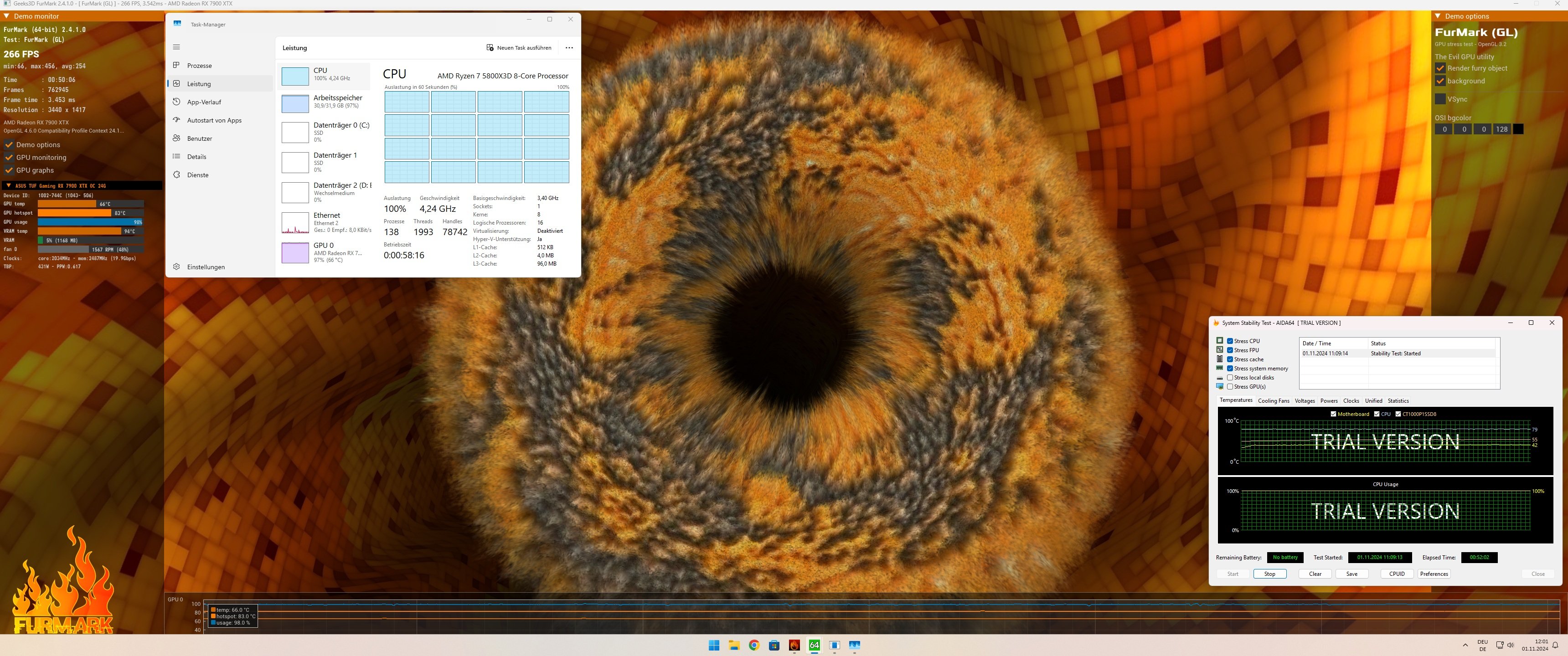Stop the AIDA64 stability test
The width and height of the screenshot is (1568, 656).
pos(1270,574)
